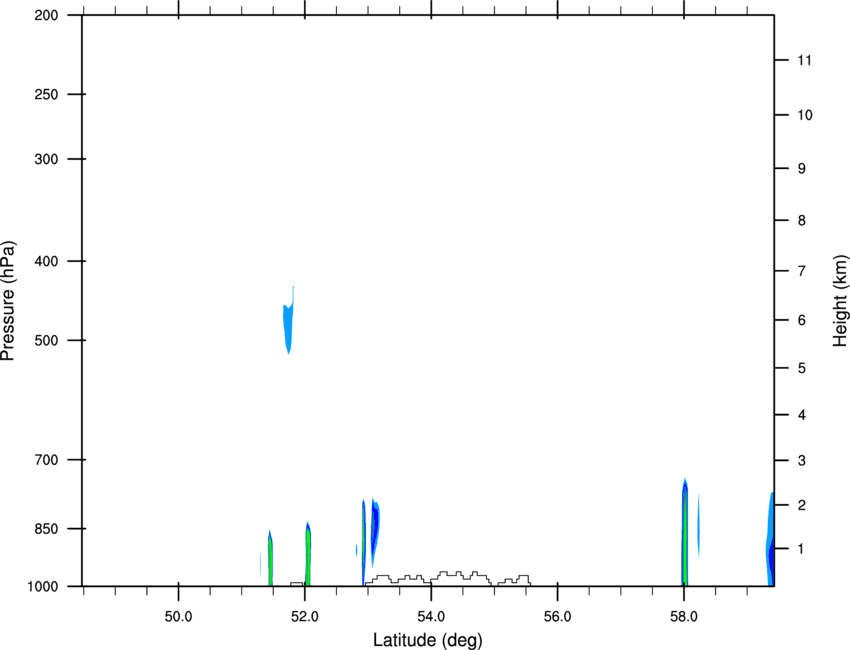Click latitude tick label 50.0
The image size is (850, 650).
(x=178, y=617)
